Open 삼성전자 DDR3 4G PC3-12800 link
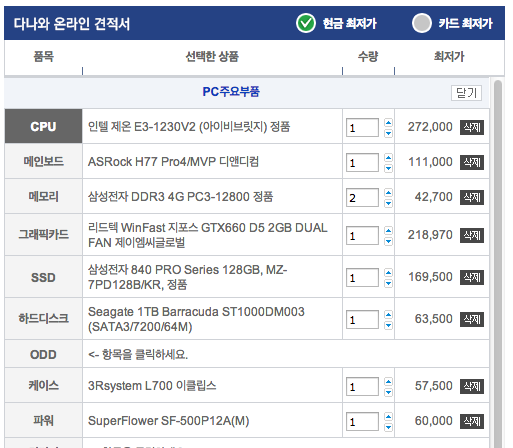This screenshot has height=448, width=513. (x=180, y=197)
